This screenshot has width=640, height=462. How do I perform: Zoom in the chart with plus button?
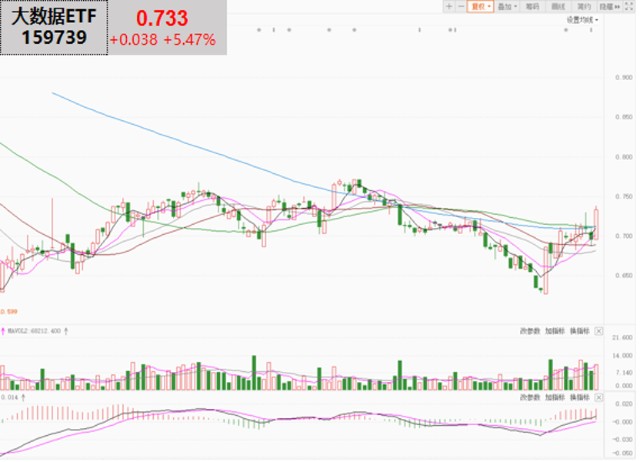coord(449,6)
